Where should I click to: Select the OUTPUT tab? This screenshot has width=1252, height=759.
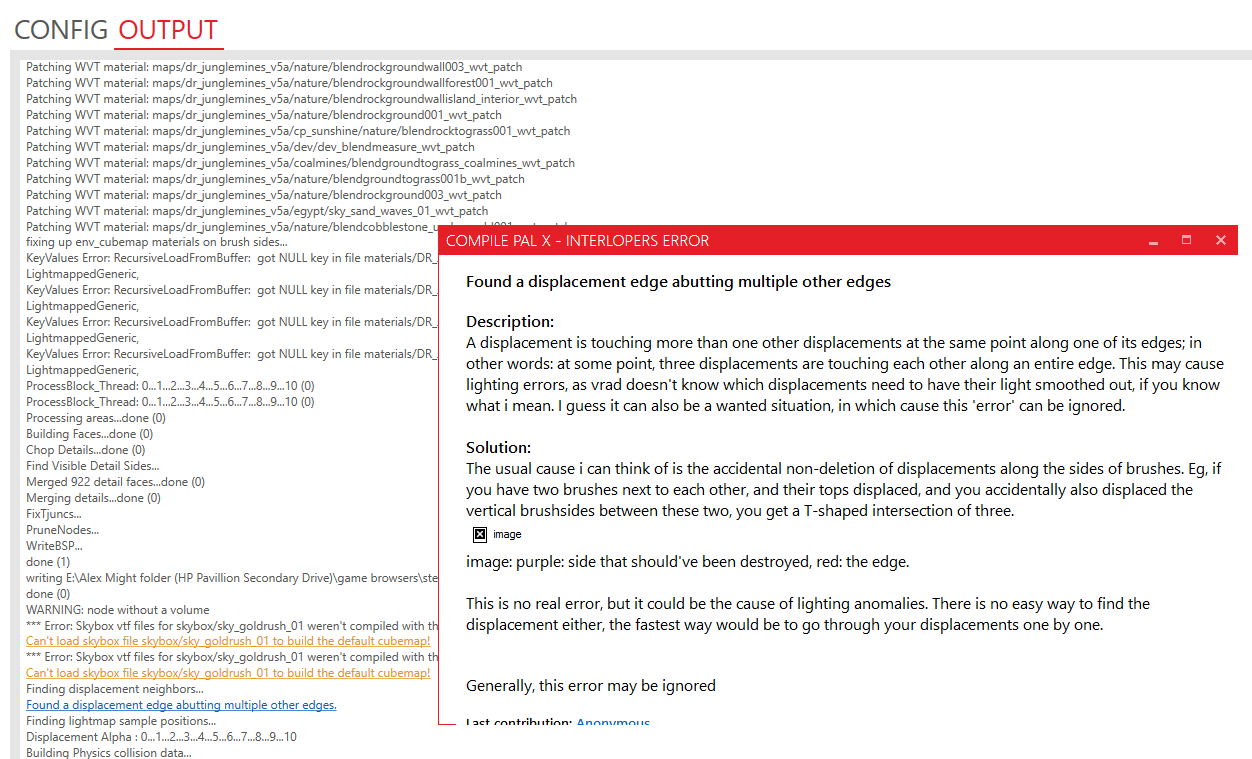point(168,30)
